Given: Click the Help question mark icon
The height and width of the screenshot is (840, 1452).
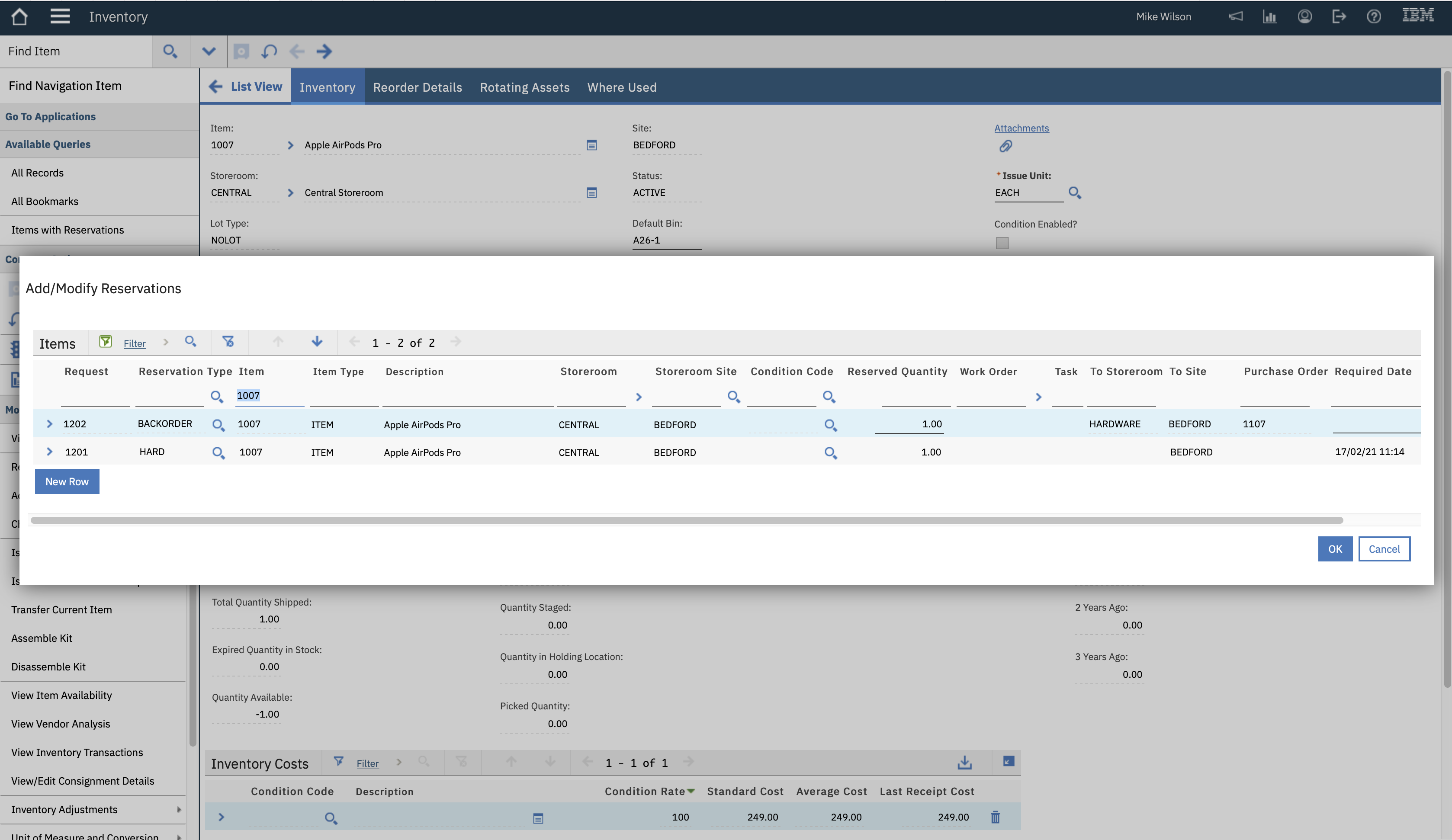Looking at the screenshot, I should (1374, 17).
